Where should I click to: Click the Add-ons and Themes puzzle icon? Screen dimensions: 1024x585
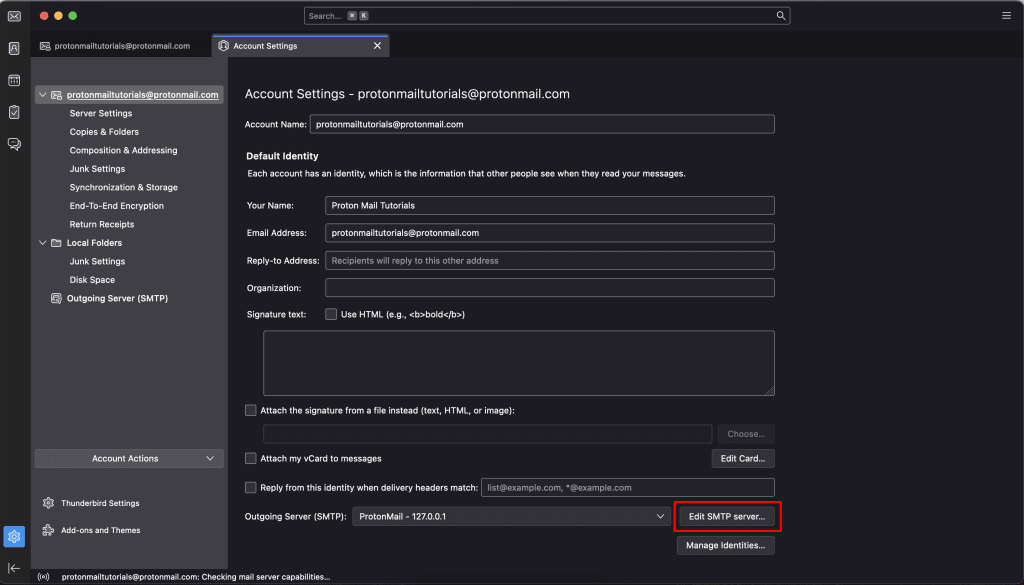[48, 530]
